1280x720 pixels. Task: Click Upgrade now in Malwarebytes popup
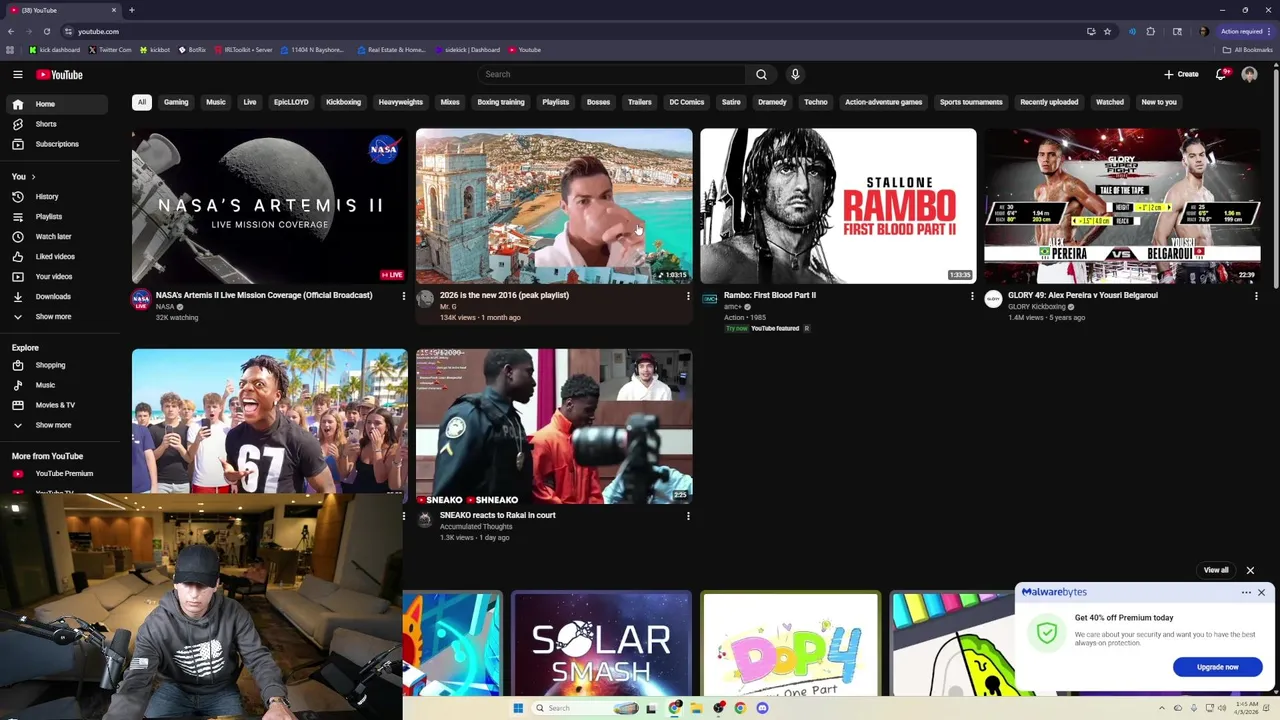click(1217, 667)
